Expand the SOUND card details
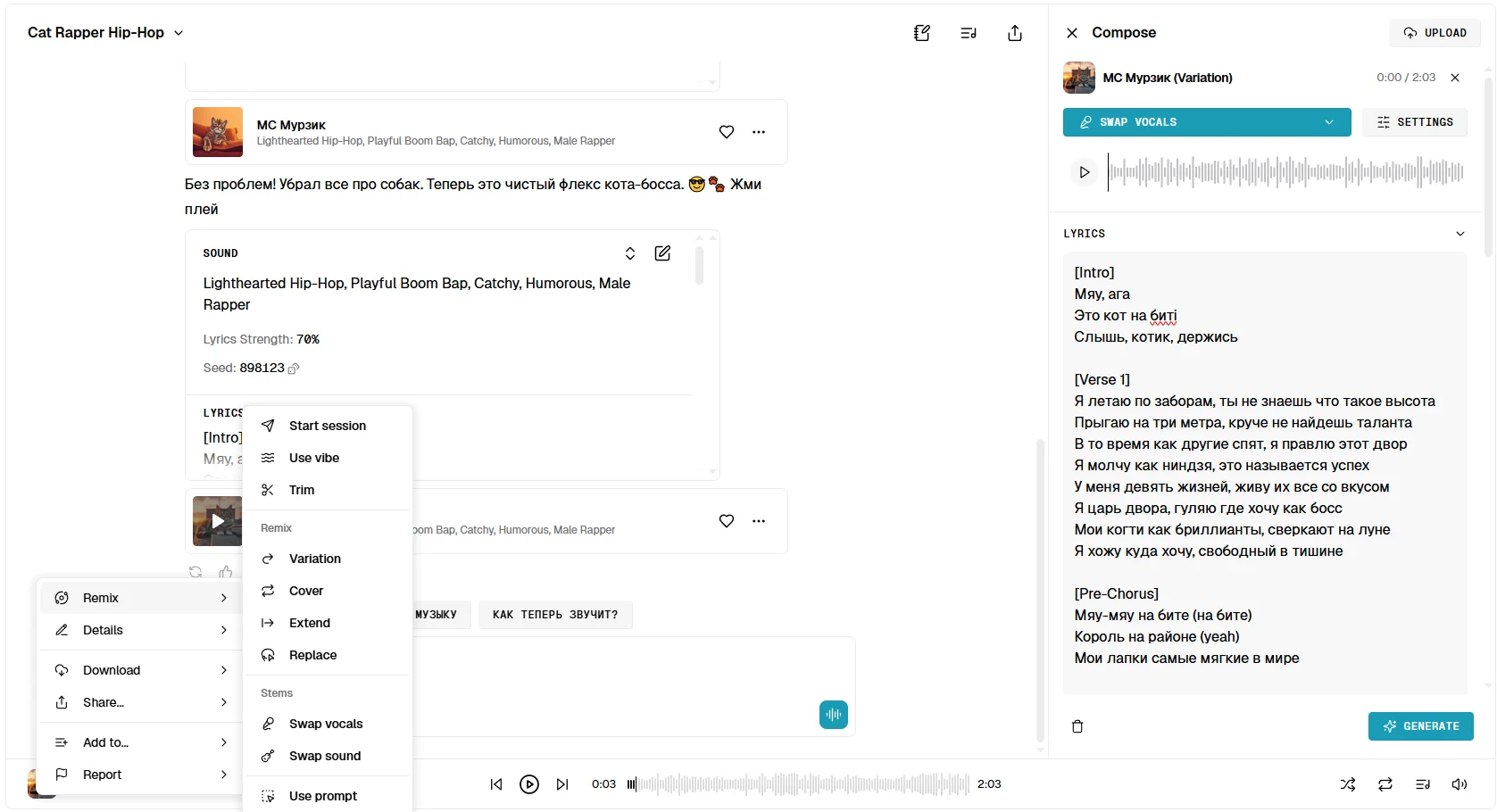 630,253
